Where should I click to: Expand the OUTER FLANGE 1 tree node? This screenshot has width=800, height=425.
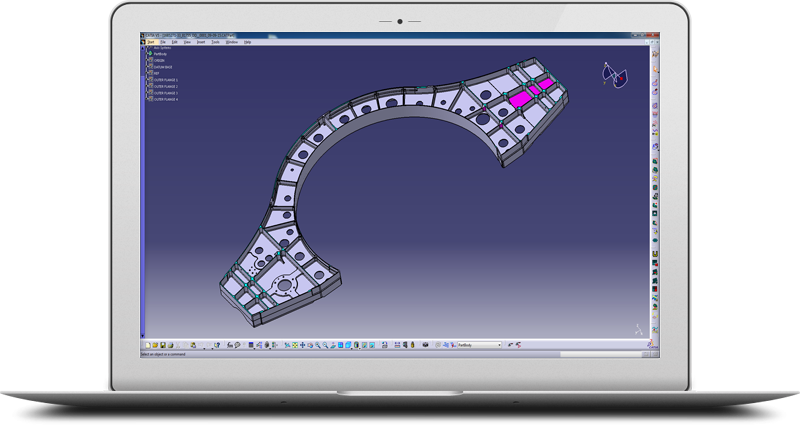point(148,80)
